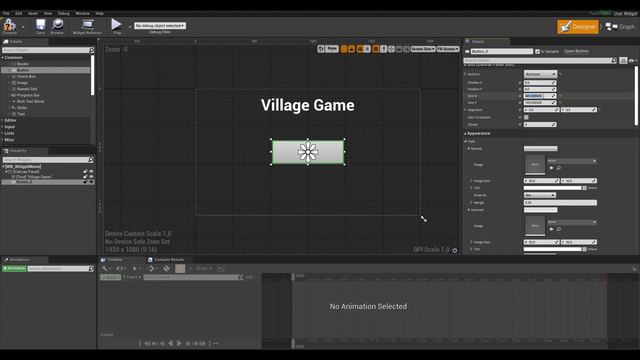Viewport: 640px width, 360px height.
Task: Click the Village Game title text on canvas
Action: [308, 105]
